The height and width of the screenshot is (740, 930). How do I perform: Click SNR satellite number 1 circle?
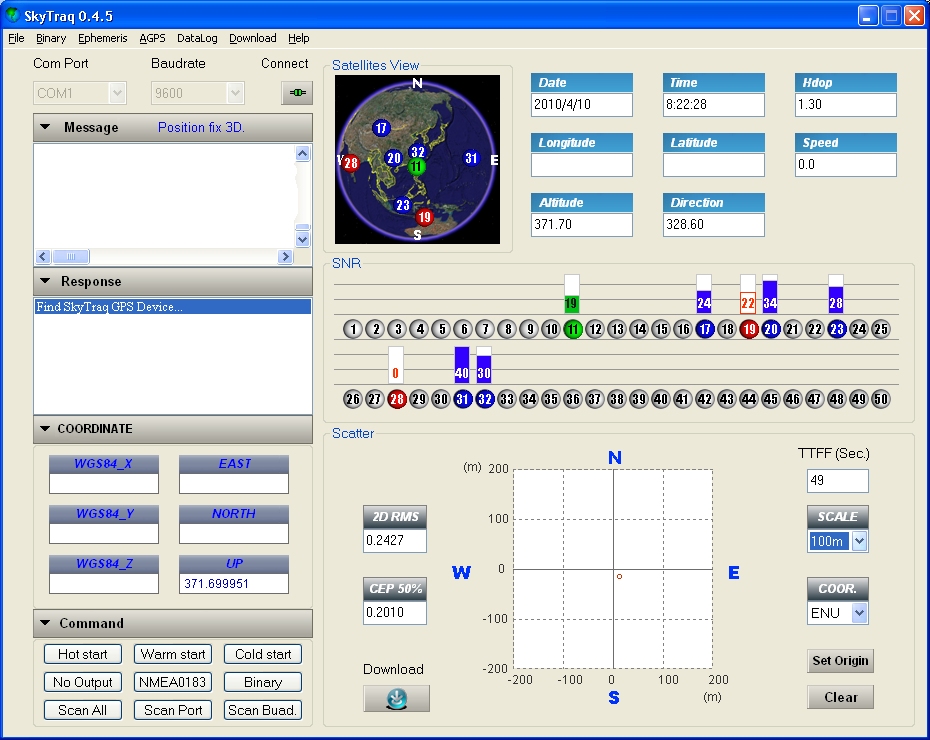[353, 329]
